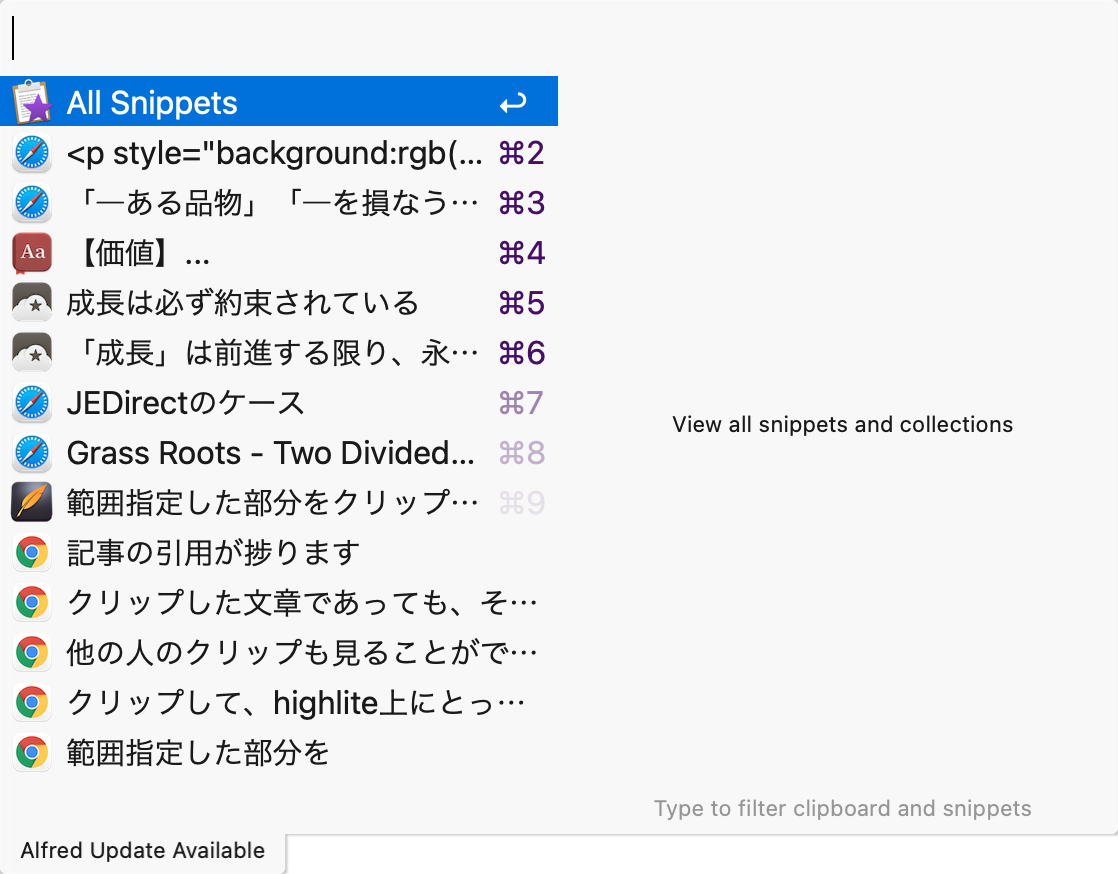Click the Safari icon next to JEDirectのケース

click(x=31, y=402)
